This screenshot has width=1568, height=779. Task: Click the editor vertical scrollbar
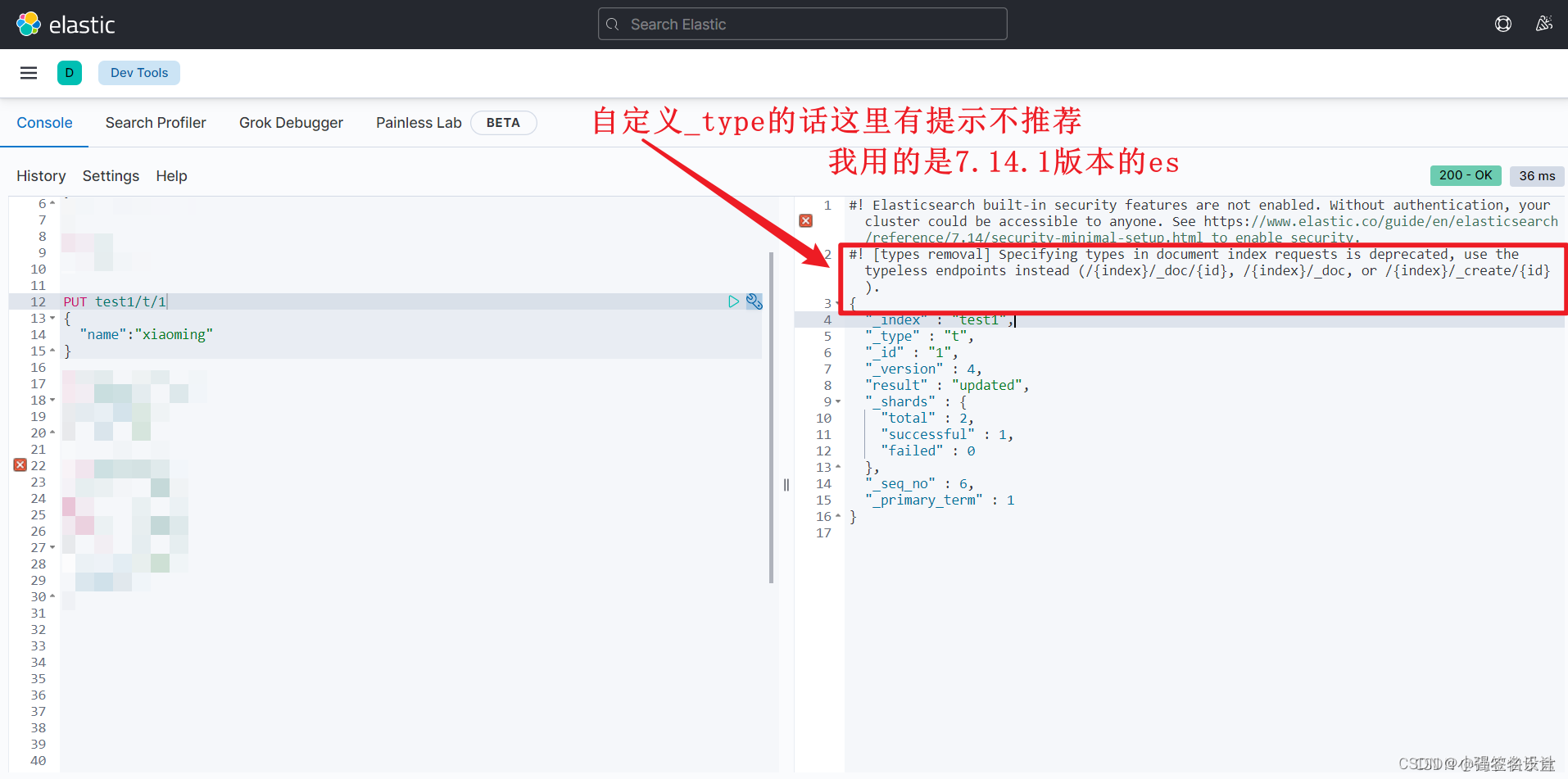(772, 418)
